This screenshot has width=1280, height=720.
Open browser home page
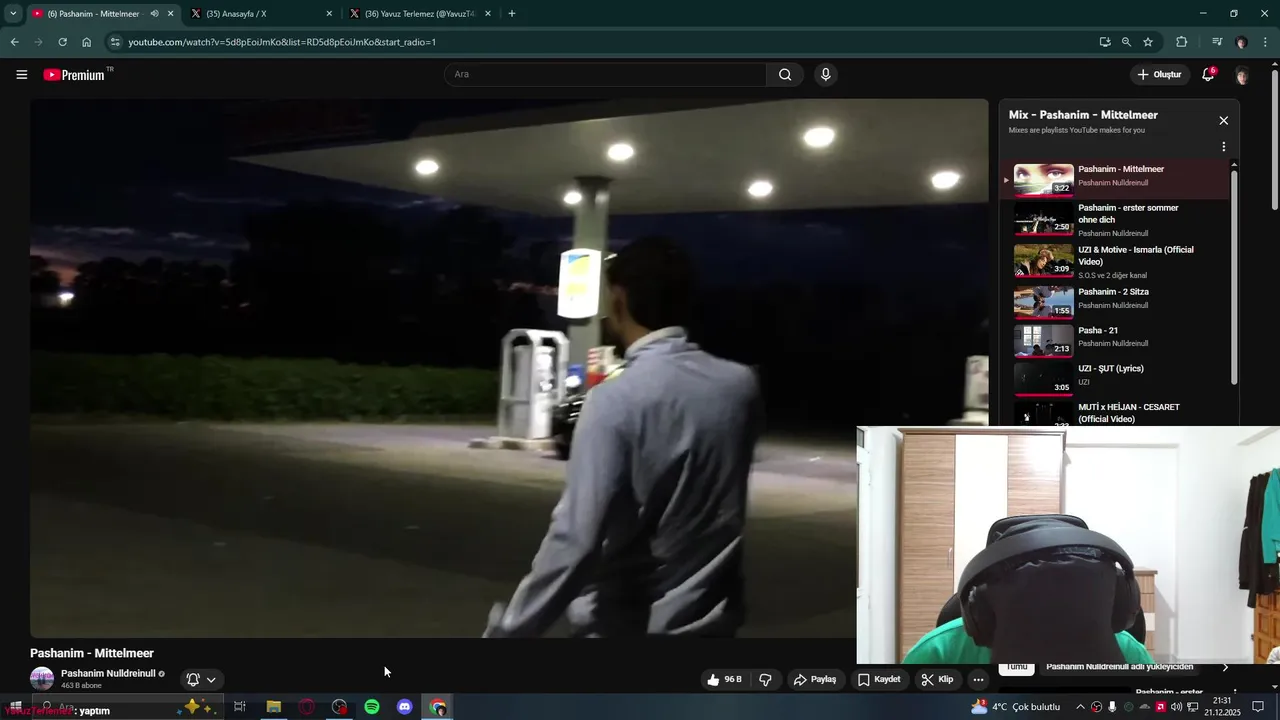tap(87, 42)
